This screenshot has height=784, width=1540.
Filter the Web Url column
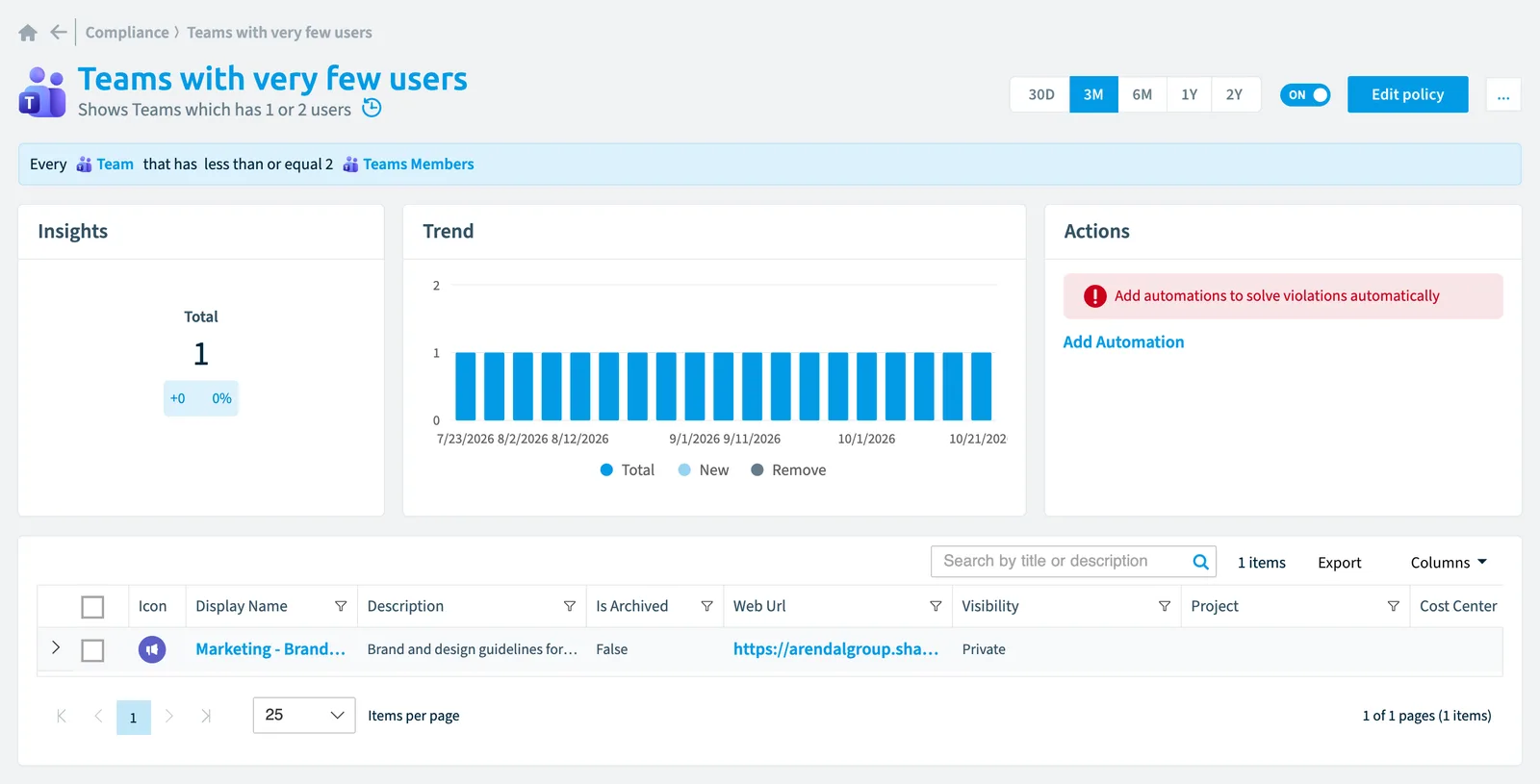tap(936, 606)
